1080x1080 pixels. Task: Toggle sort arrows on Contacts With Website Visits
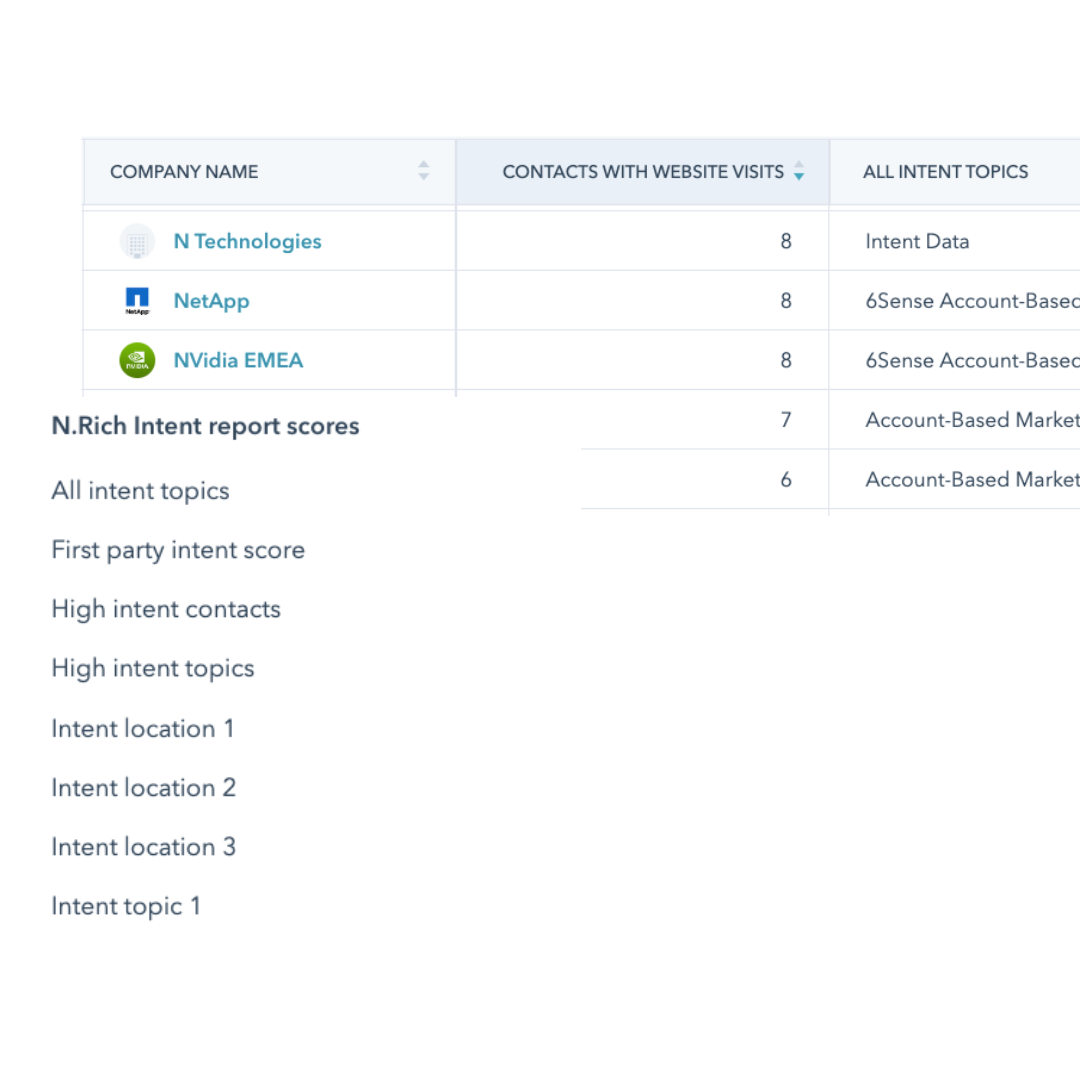click(799, 171)
